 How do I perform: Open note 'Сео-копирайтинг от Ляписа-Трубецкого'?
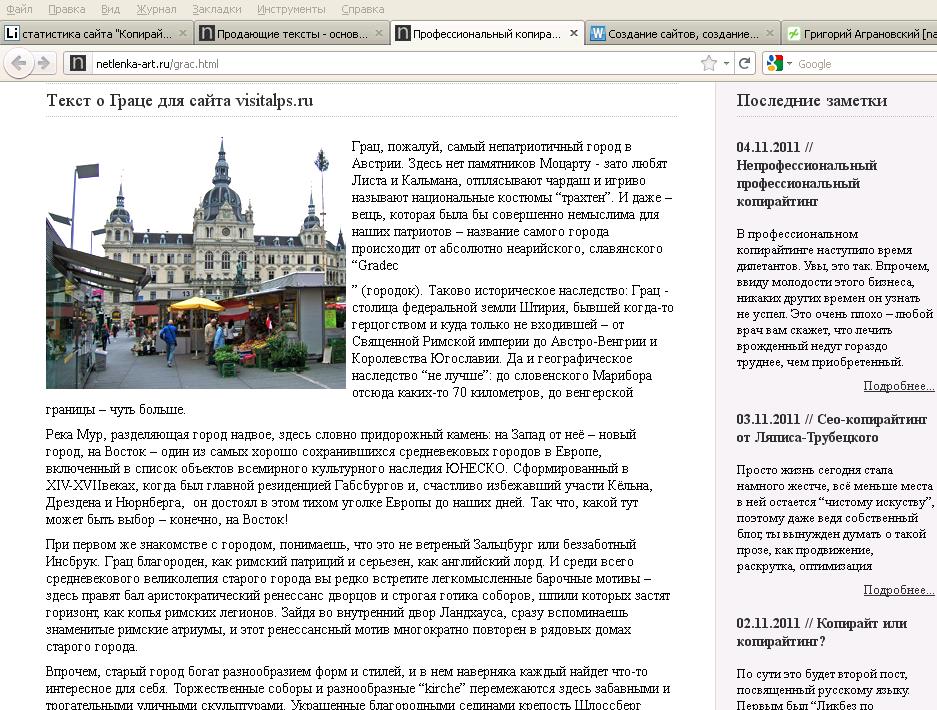click(x=831, y=428)
